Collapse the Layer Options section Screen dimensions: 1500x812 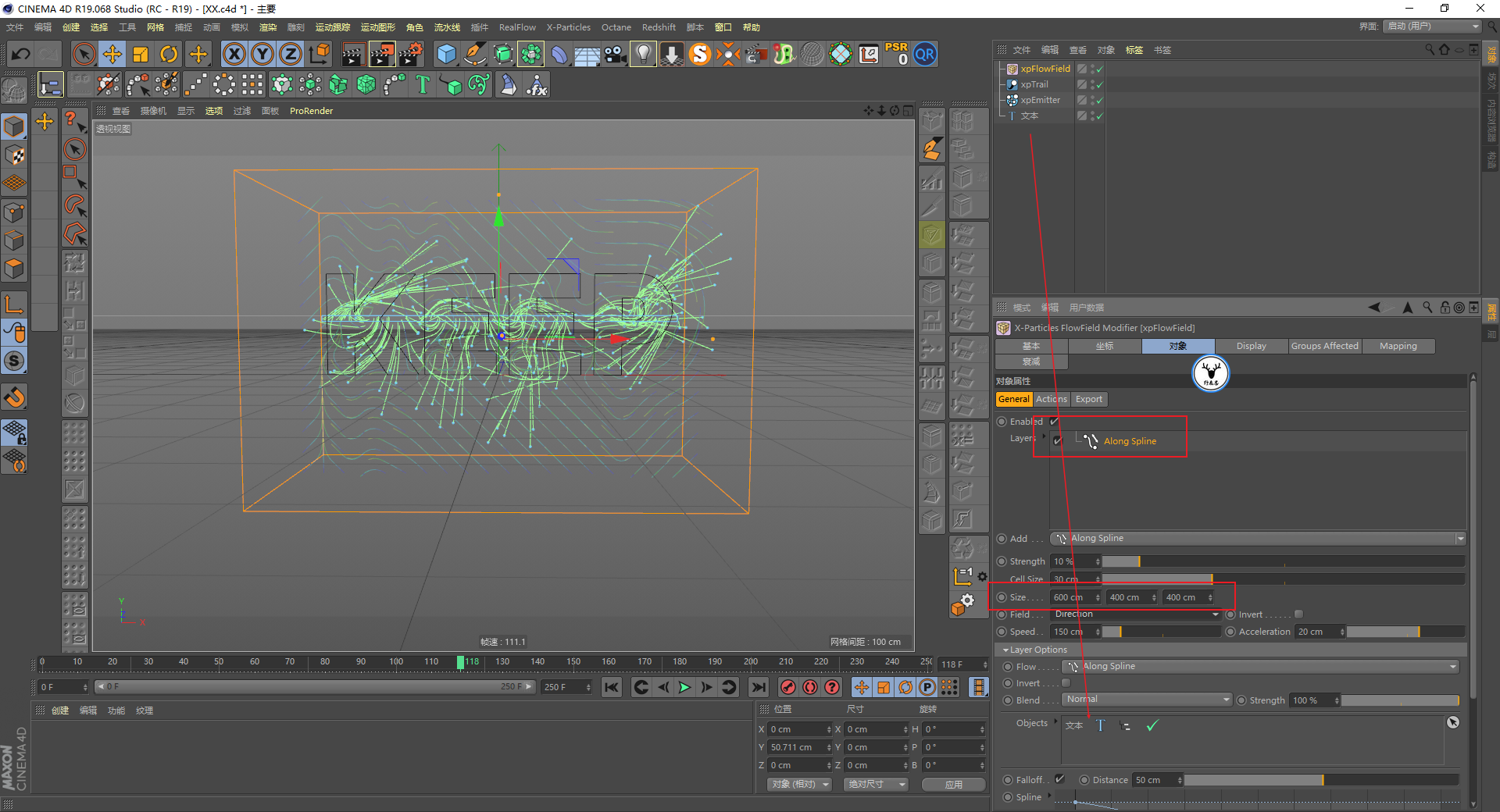[x=1005, y=650]
